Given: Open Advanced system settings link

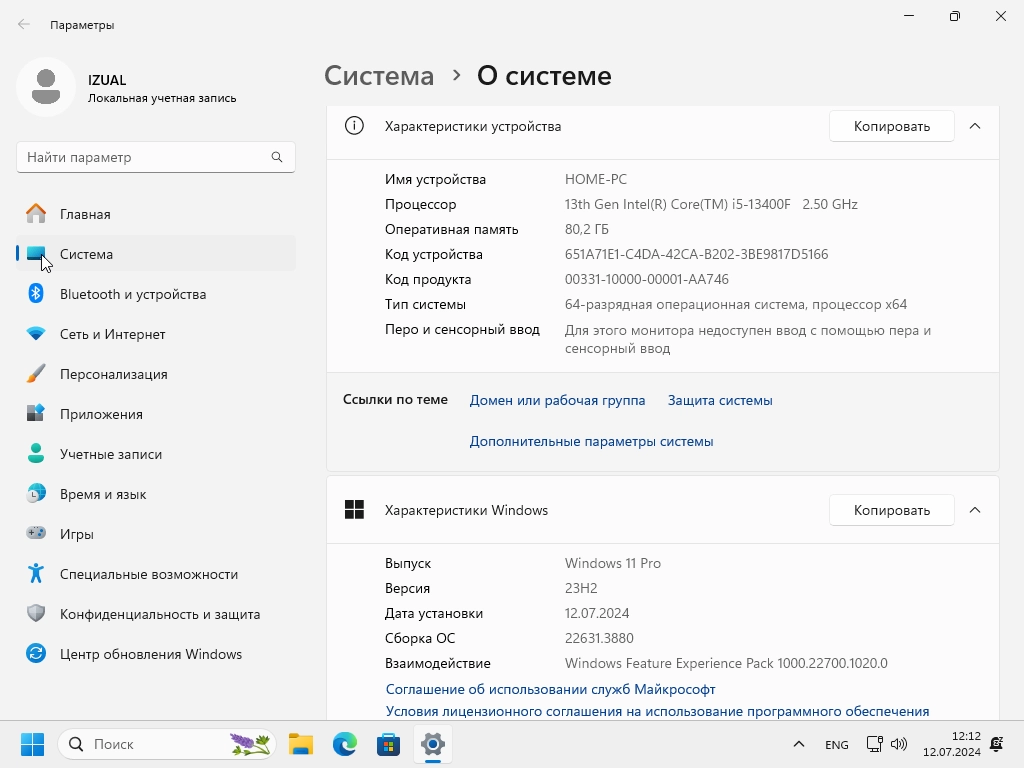Looking at the screenshot, I should [591, 441].
